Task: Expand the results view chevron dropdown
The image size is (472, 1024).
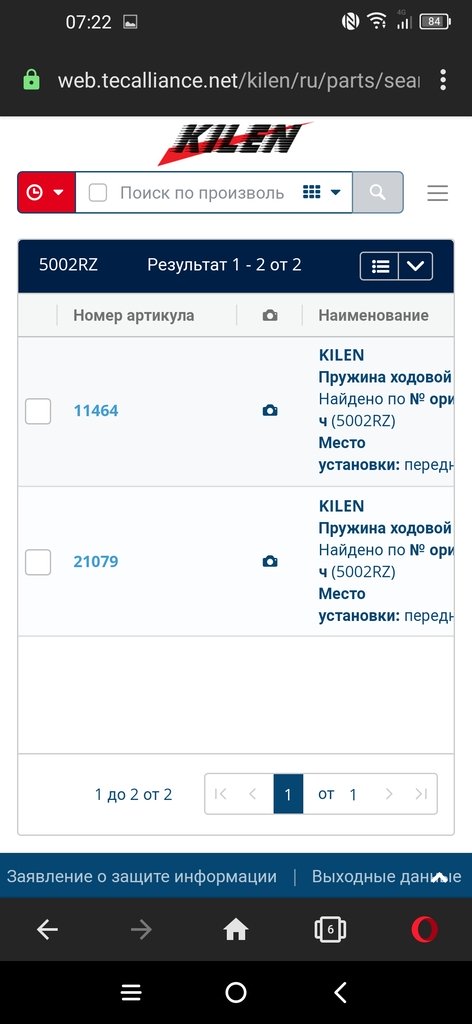Action: pyautogui.click(x=416, y=266)
